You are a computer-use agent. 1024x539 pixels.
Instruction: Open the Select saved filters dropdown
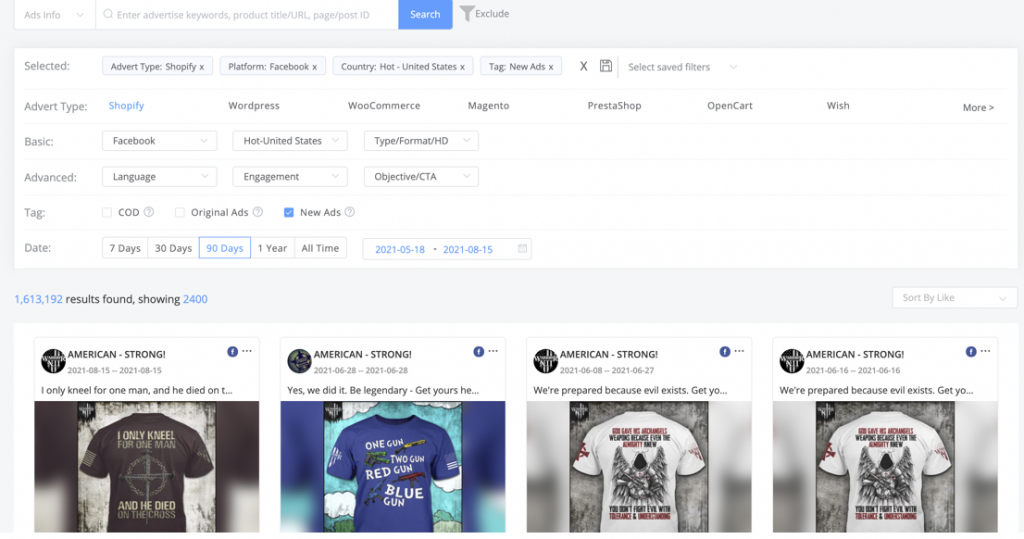point(682,67)
